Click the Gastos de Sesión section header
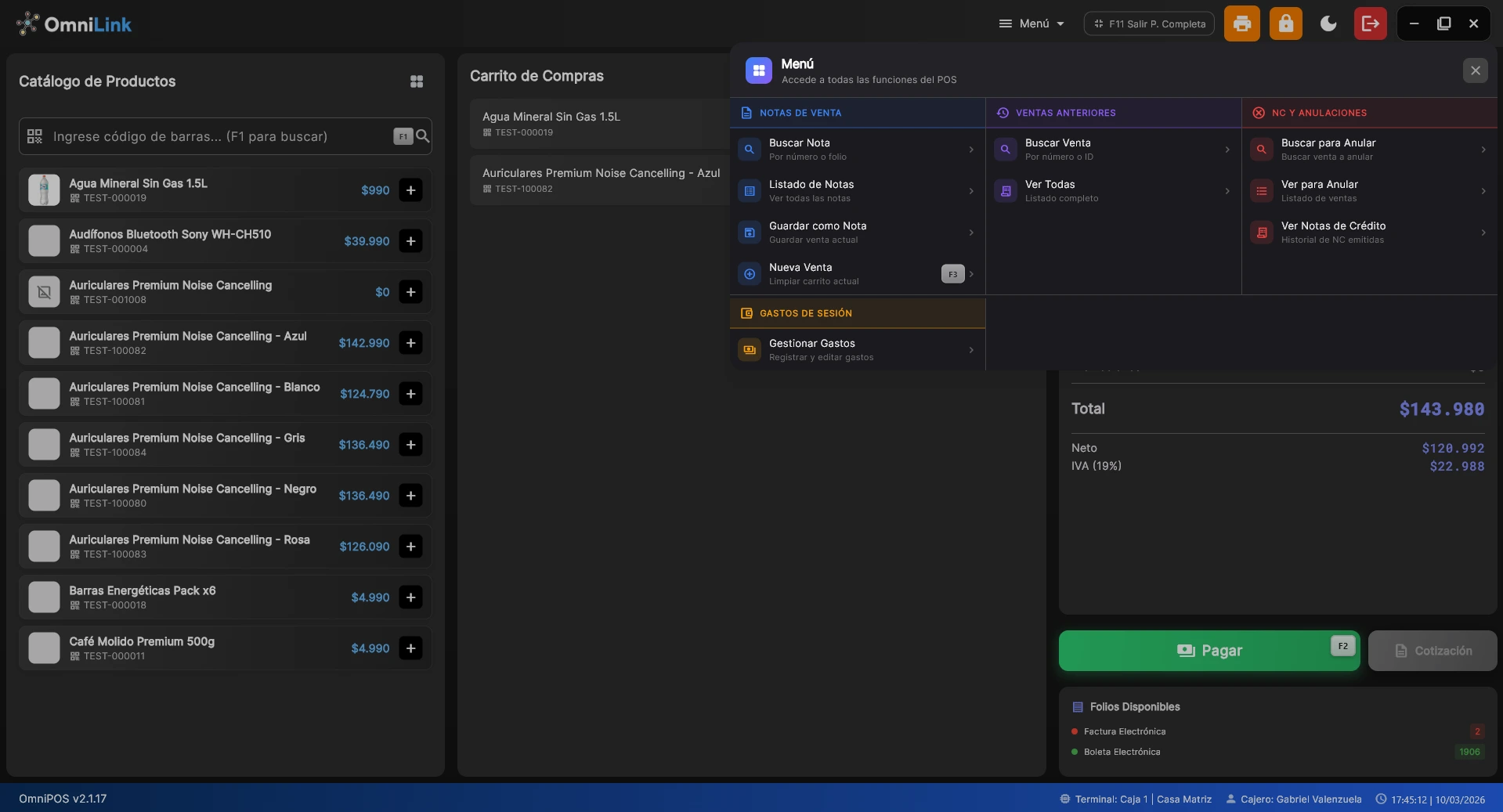1503x812 pixels. (857, 313)
